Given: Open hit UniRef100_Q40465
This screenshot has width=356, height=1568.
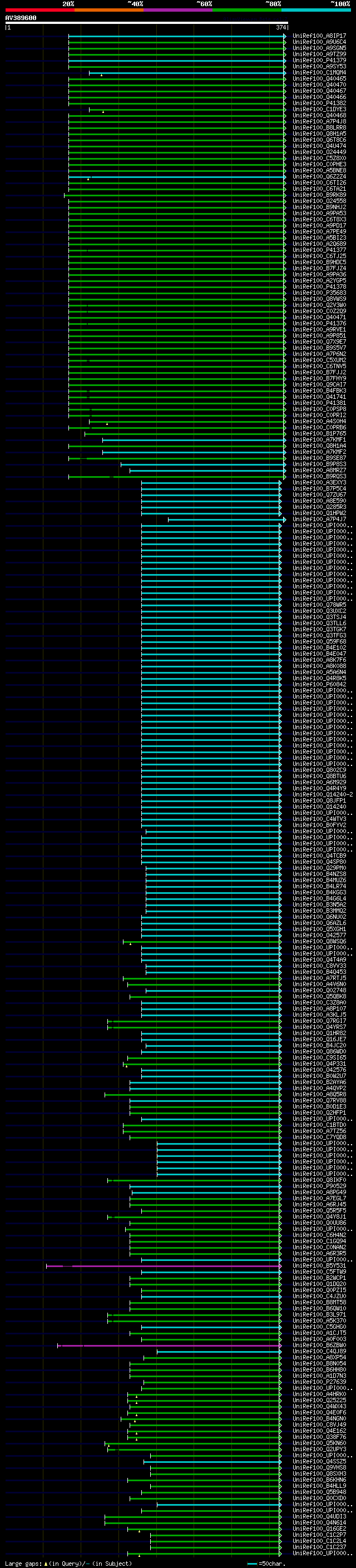Looking at the screenshot, I should (x=319, y=78).
